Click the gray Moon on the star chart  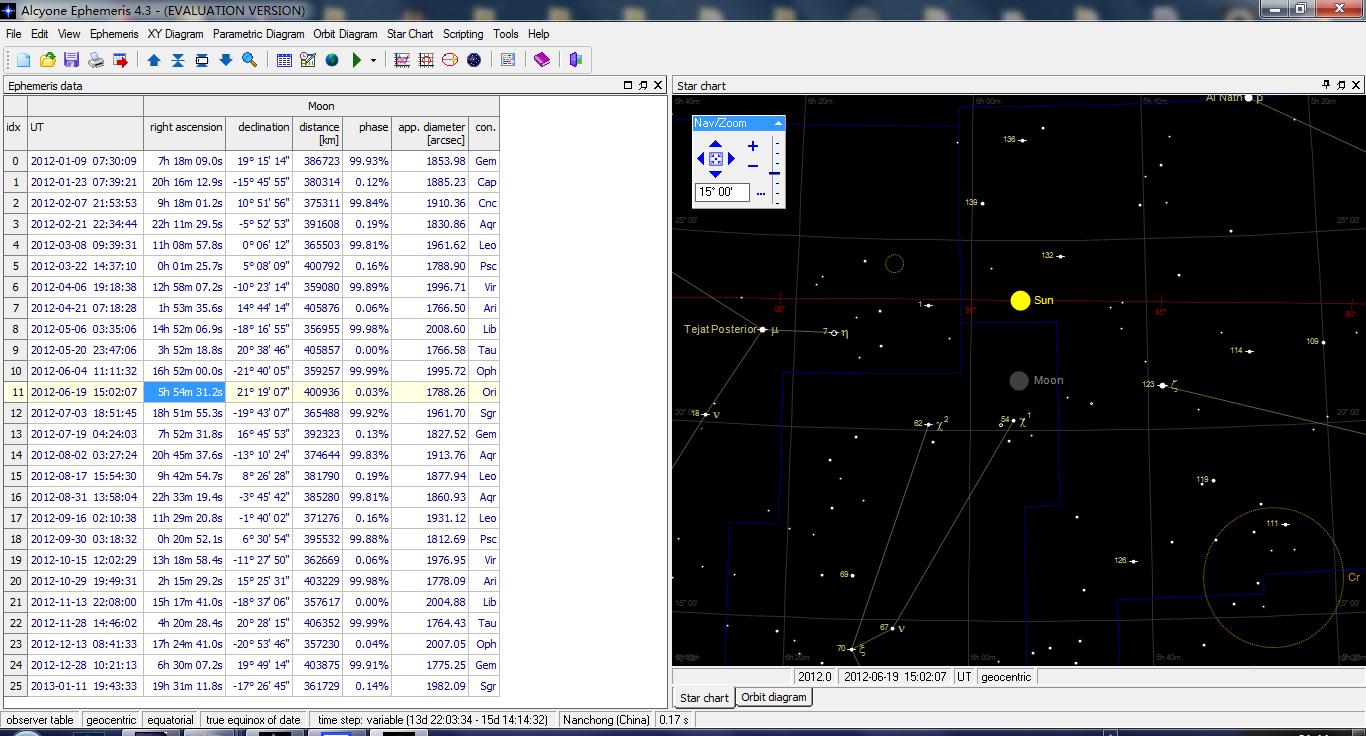1019,380
